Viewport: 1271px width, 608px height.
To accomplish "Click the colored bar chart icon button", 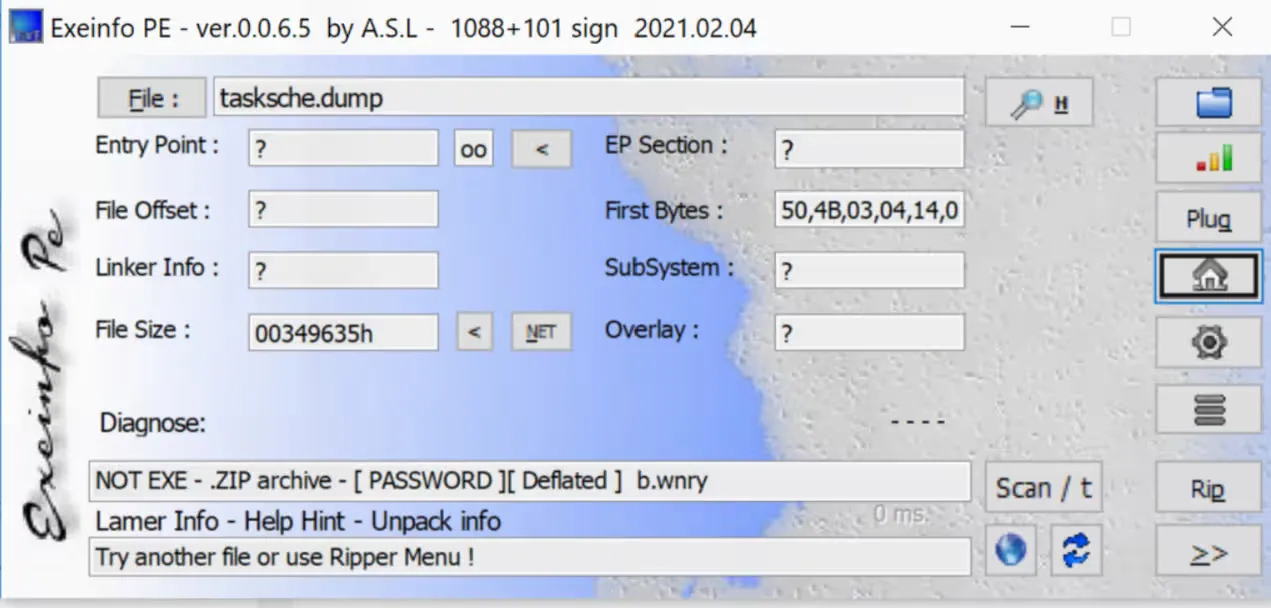I will tap(1208, 159).
